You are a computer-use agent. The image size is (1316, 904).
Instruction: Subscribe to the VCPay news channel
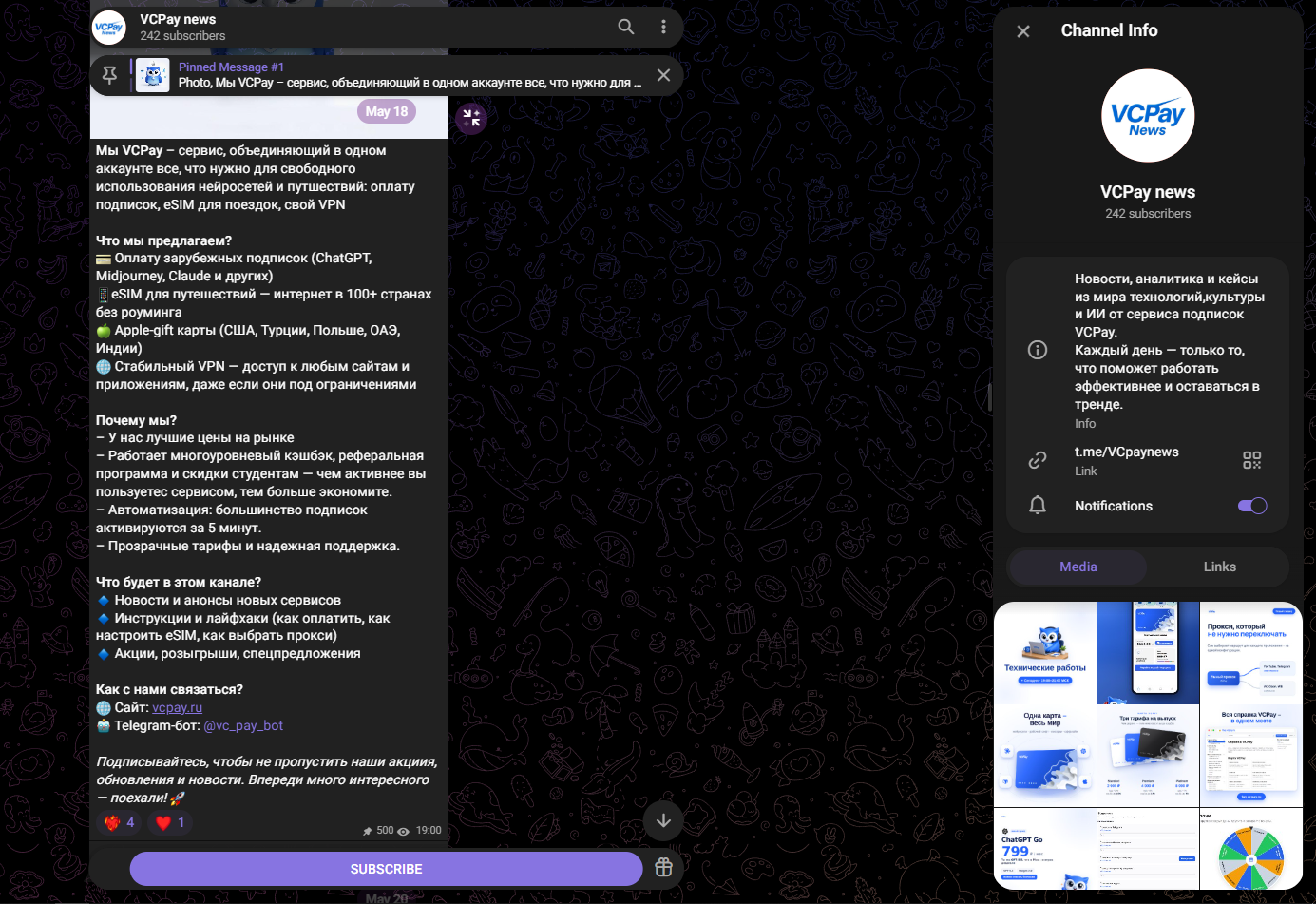(x=386, y=869)
